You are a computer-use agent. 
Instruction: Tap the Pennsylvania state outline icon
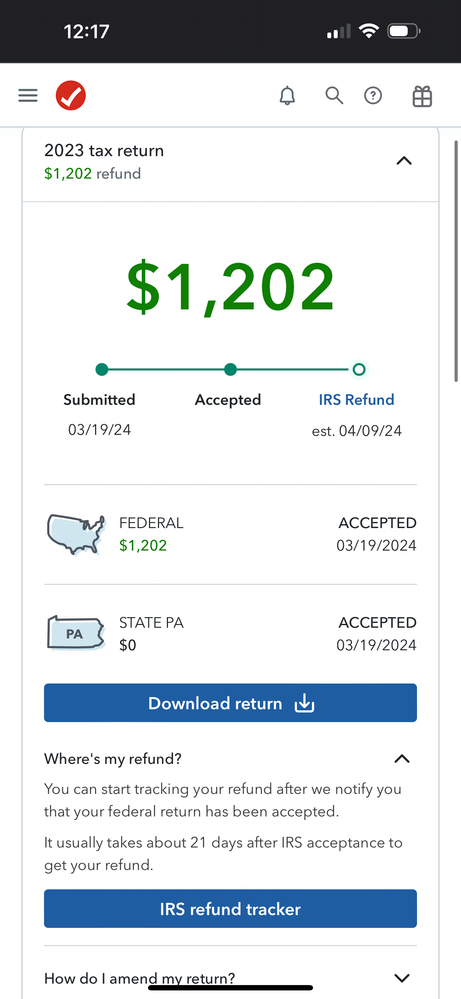coord(76,633)
